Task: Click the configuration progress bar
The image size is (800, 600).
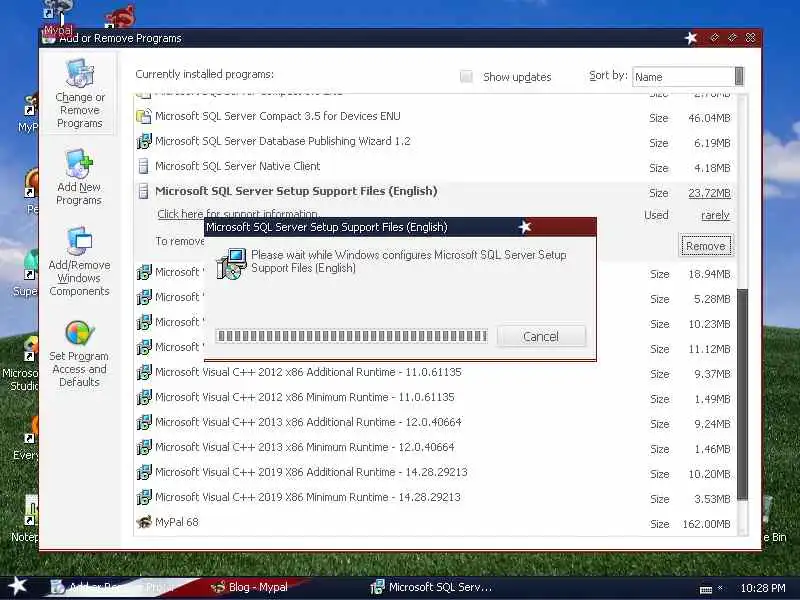Action: [x=352, y=336]
